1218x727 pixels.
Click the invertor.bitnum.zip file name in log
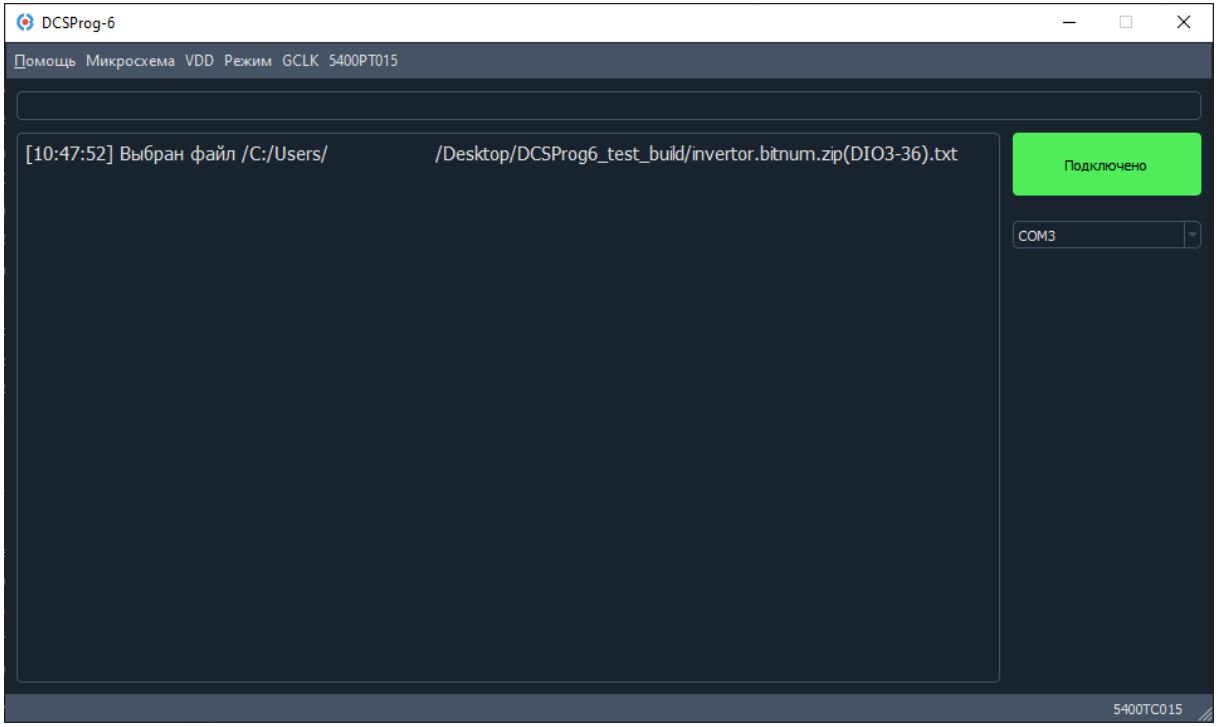764,155
